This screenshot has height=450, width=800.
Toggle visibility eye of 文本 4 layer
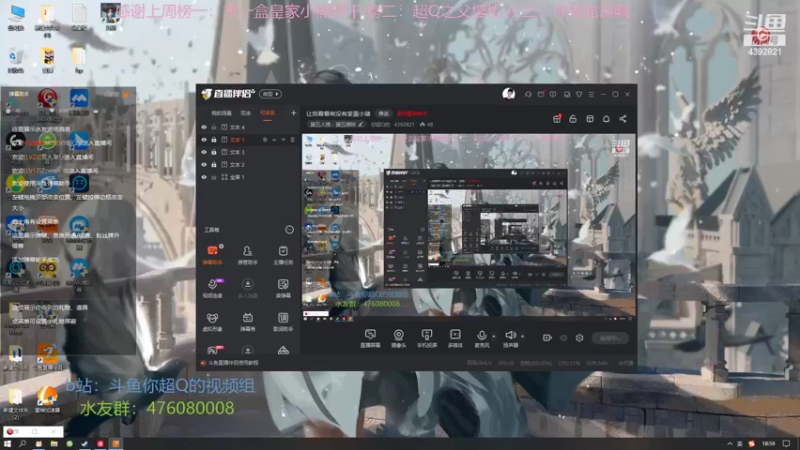coord(204,127)
